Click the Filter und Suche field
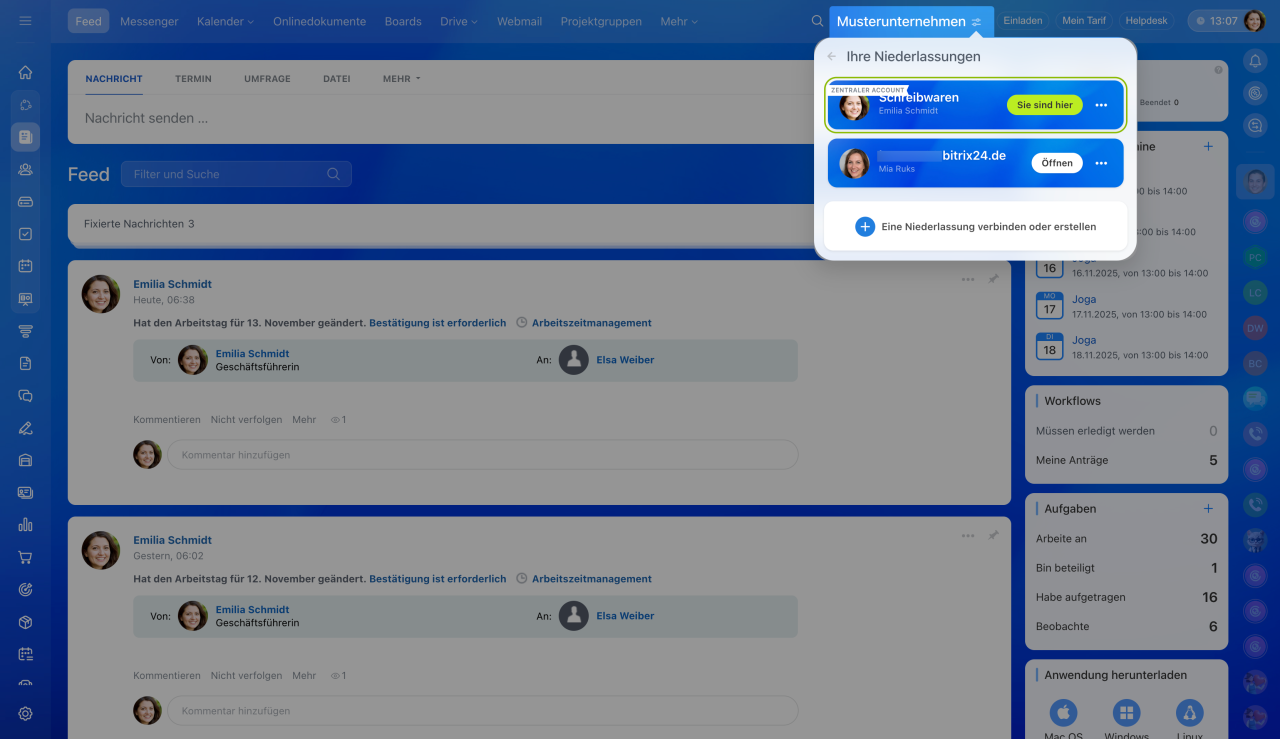Image resolution: width=1280 pixels, height=739 pixels. pyautogui.click(x=228, y=174)
